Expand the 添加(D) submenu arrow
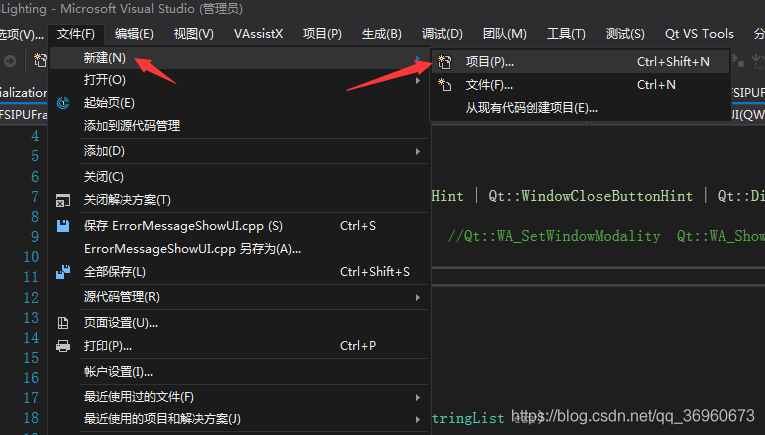The height and width of the screenshot is (435, 765). (418, 152)
